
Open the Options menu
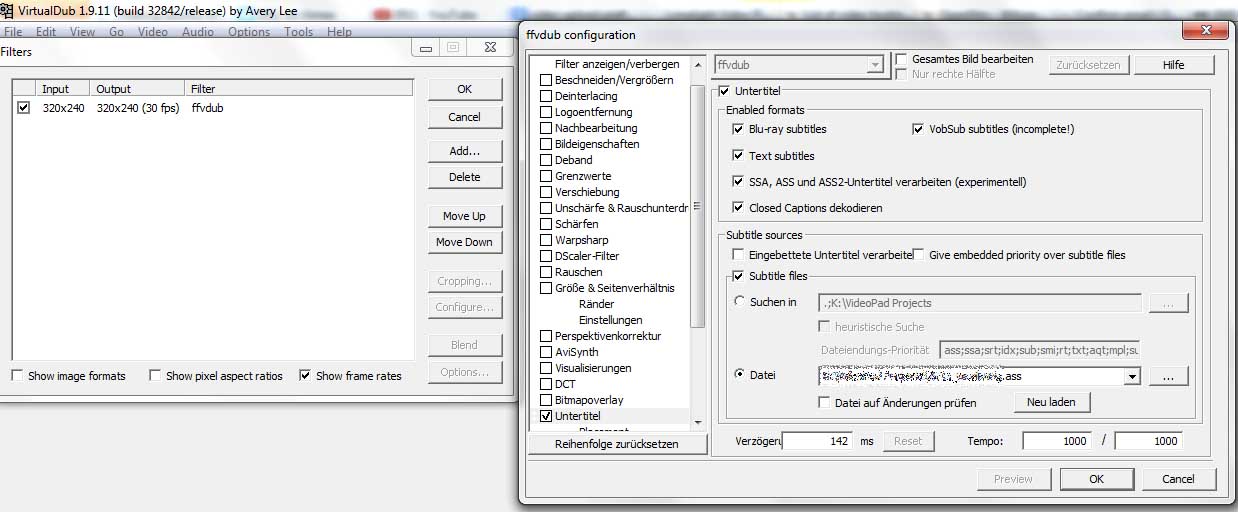(x=249, y=32)
